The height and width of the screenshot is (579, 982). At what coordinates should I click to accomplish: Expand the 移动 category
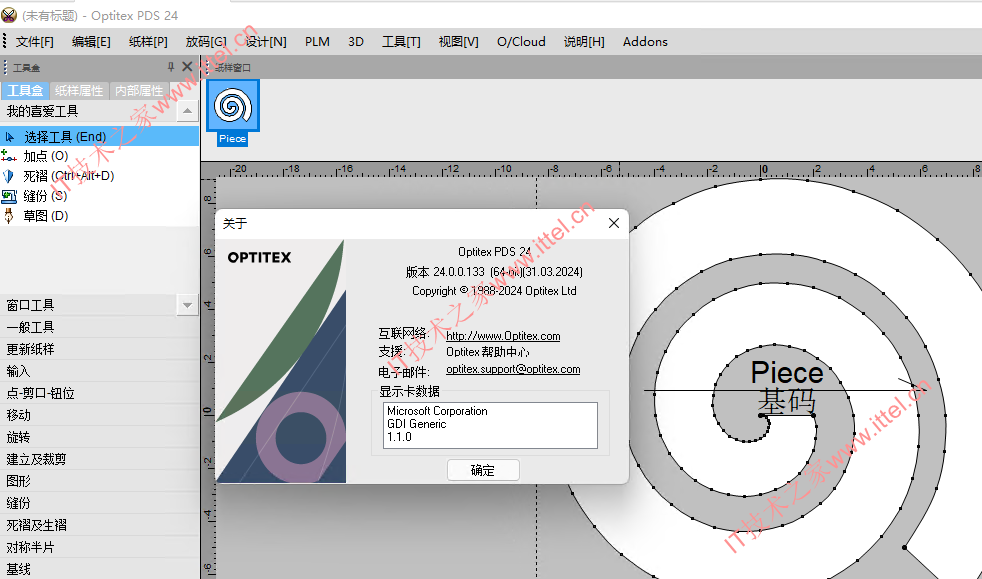point(100,415)
